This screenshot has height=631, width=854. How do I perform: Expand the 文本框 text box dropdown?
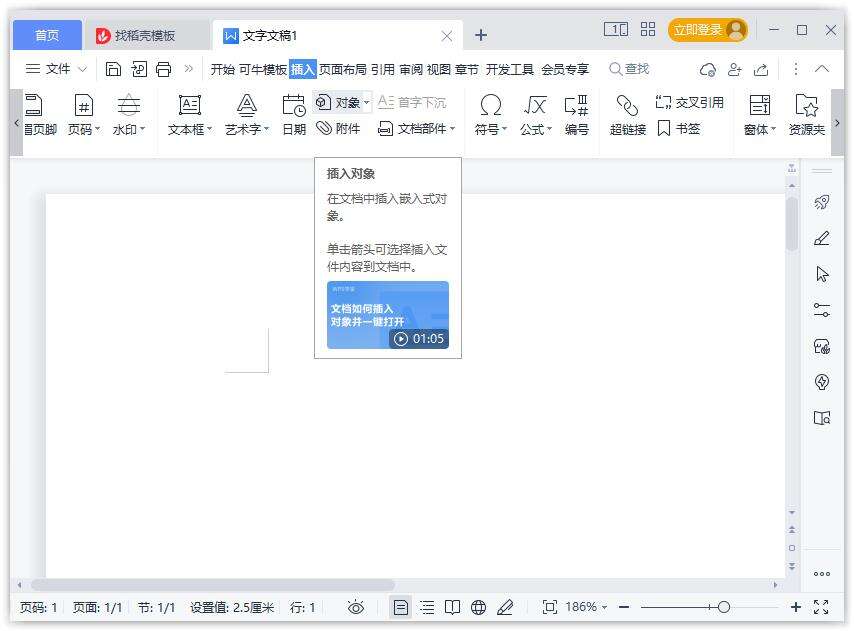tap(209, 129)
